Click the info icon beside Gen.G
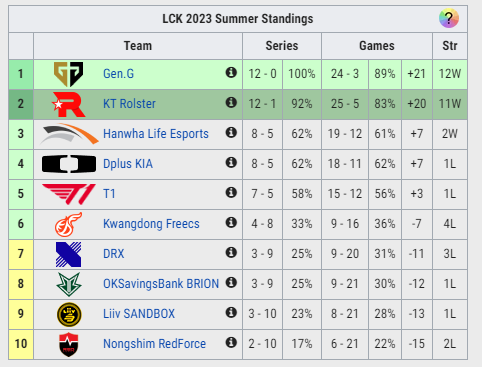Screen dimensions: 482x367 pyautogui.click(x=231, y=72)
